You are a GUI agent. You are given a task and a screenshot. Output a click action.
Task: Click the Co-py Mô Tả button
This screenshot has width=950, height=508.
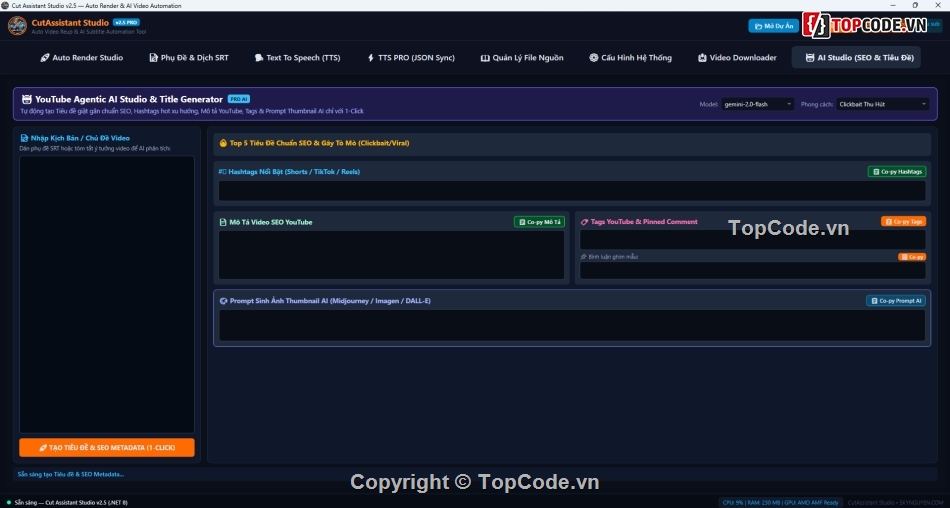coord(539,222)
